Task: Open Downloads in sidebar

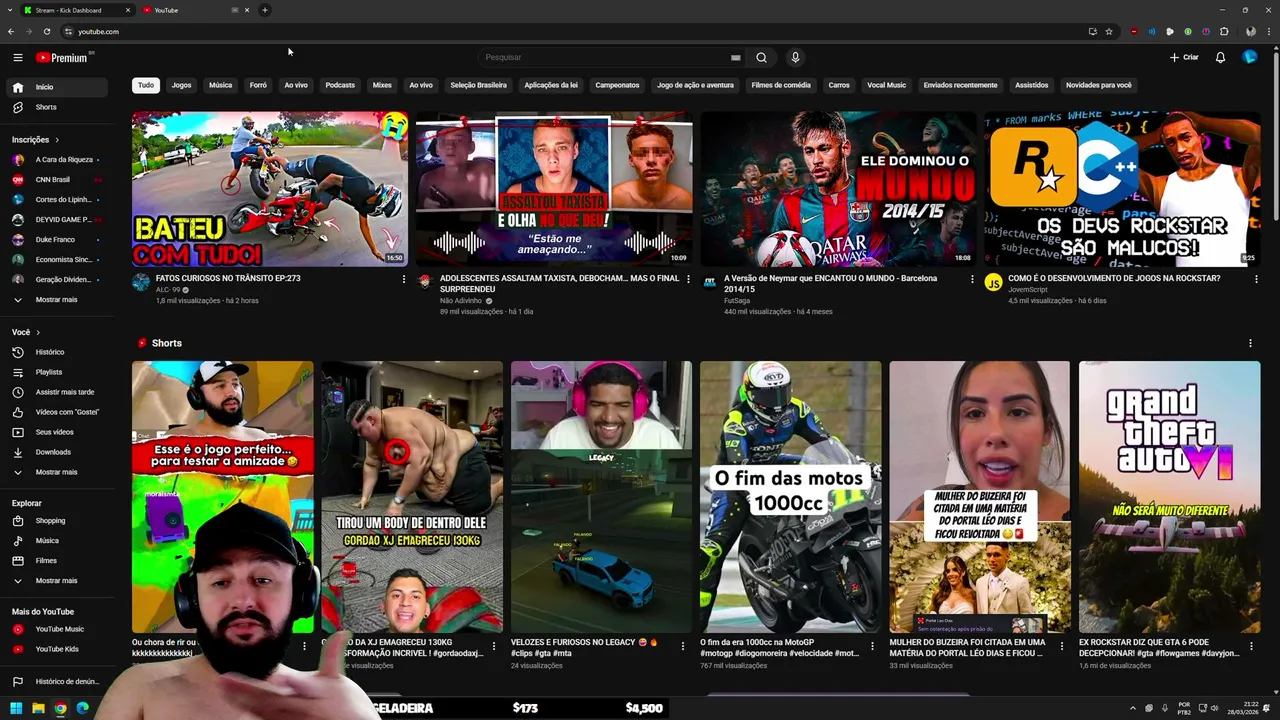Action: [x=58, y=452]
